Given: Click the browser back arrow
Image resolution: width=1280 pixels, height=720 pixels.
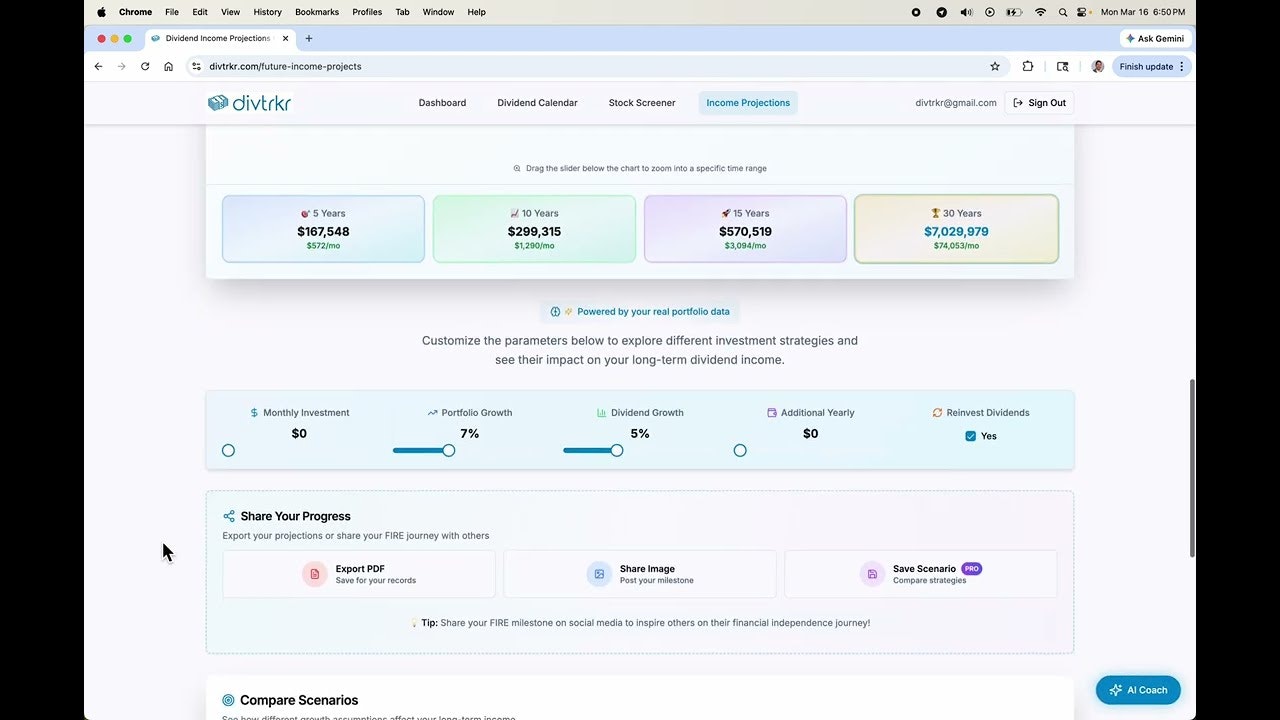Looking at the screenshot, I should coord(98,66).
